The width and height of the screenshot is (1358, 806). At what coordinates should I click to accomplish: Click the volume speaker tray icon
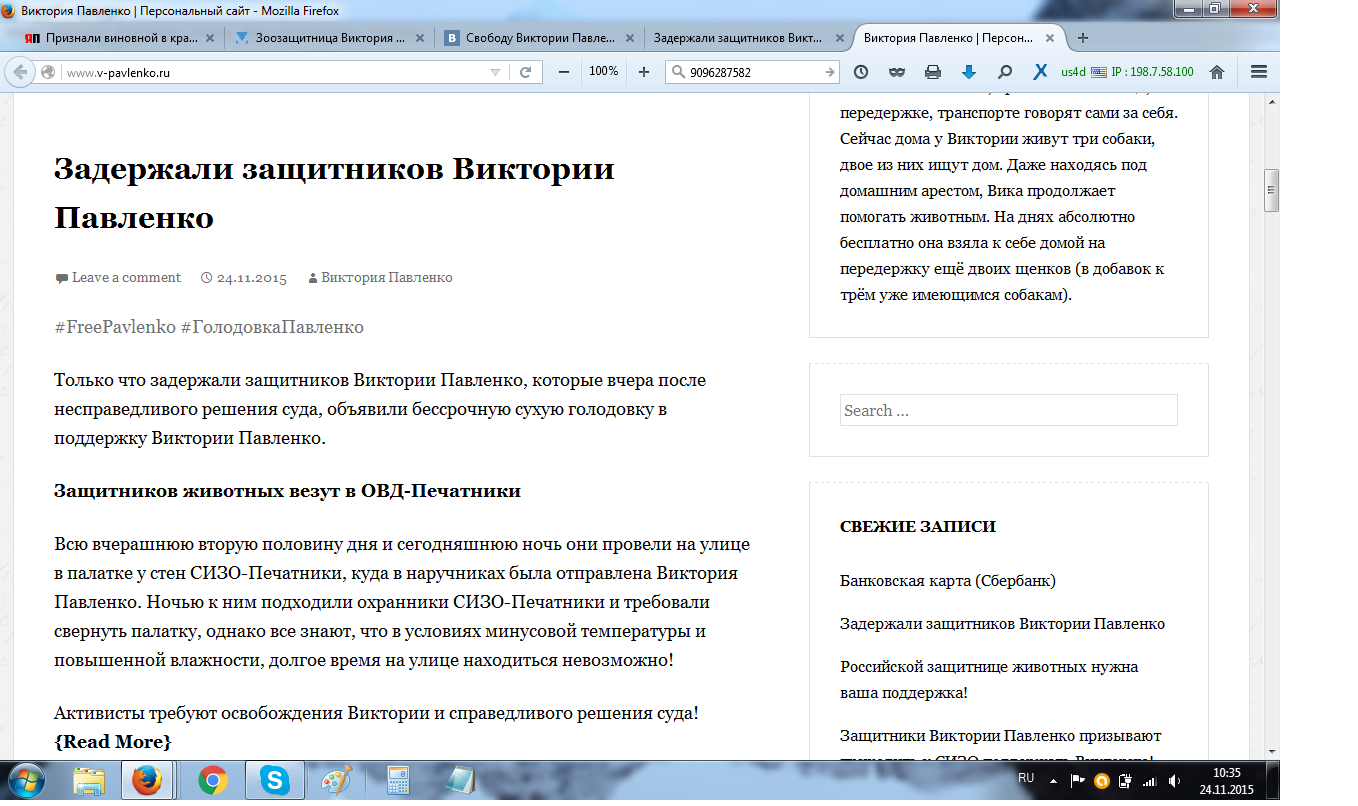1173,781
